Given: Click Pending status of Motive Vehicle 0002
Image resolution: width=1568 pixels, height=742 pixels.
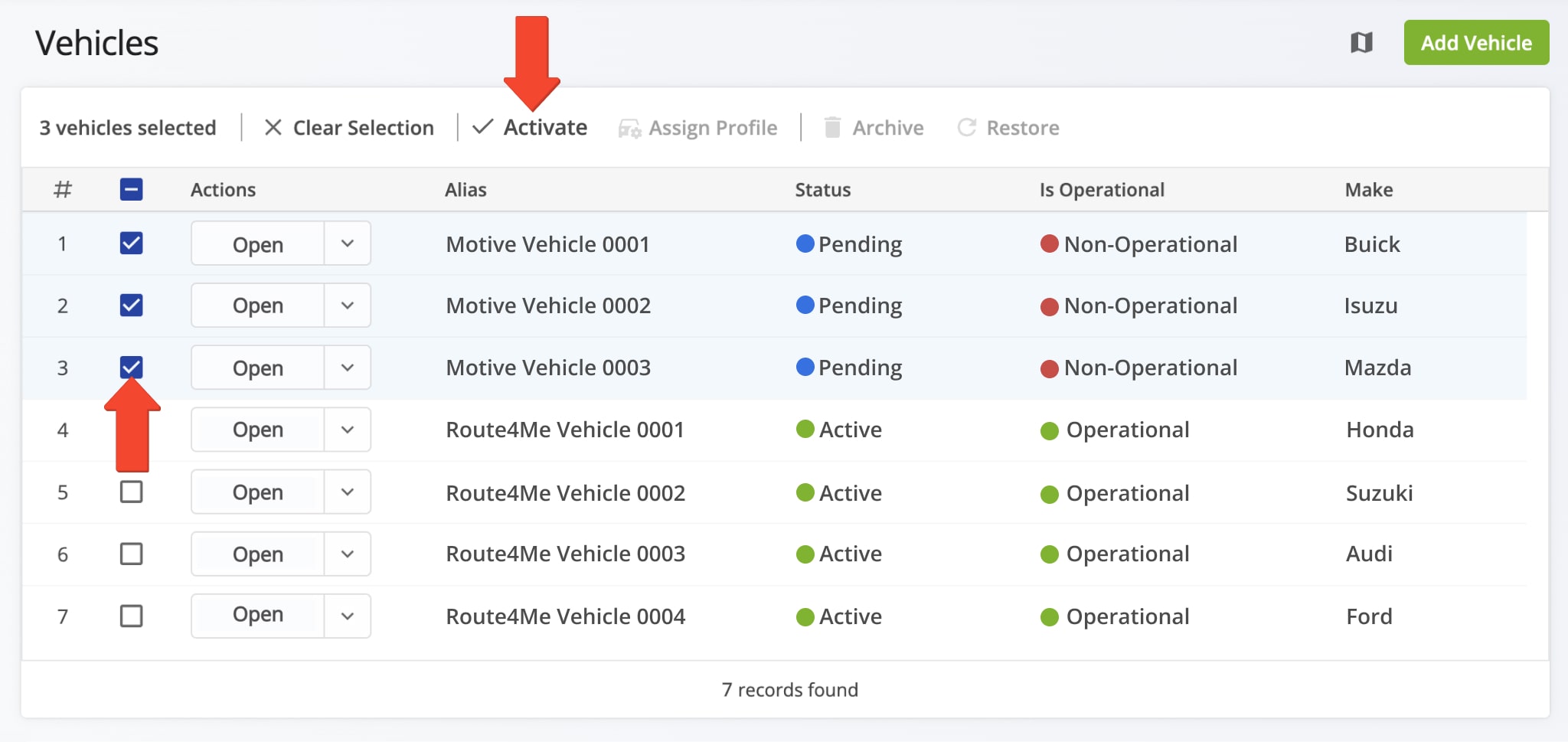Looking at the screenshot, I should tap(849, 306).
